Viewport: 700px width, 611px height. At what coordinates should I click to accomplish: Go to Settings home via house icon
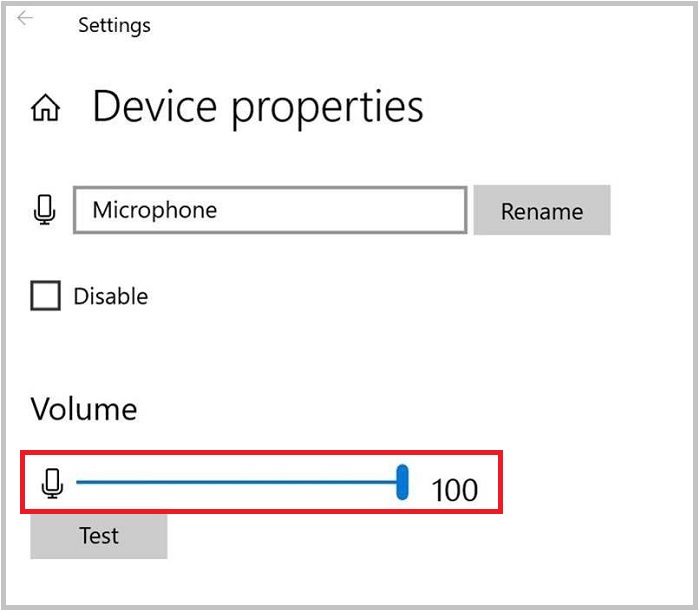click(x=46, y=109)
